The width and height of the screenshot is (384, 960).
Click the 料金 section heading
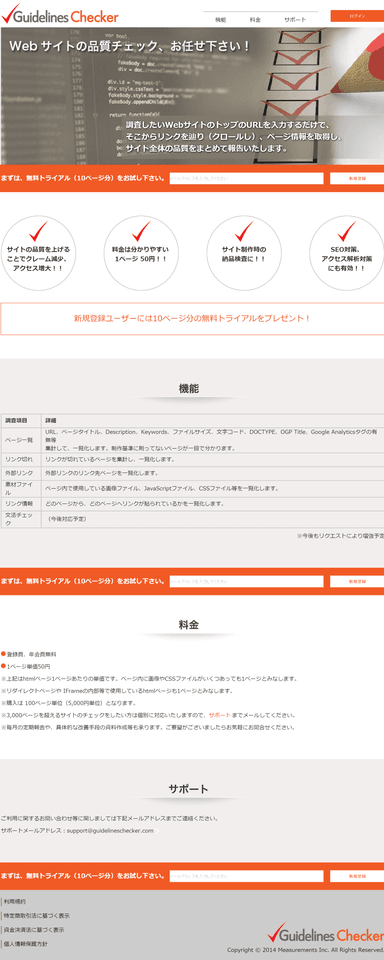coord(189,625)
